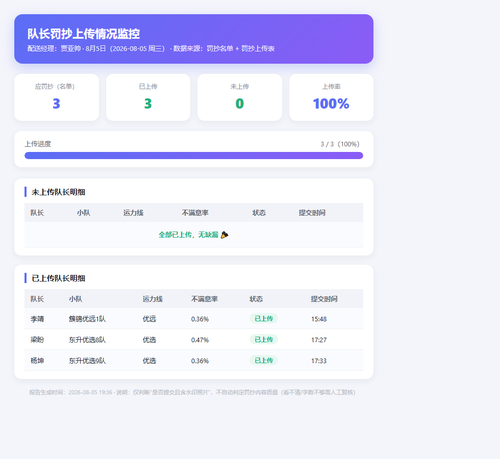
Task: Click 优选 capacity line in 17:33 row
Action: click(149, 361)
